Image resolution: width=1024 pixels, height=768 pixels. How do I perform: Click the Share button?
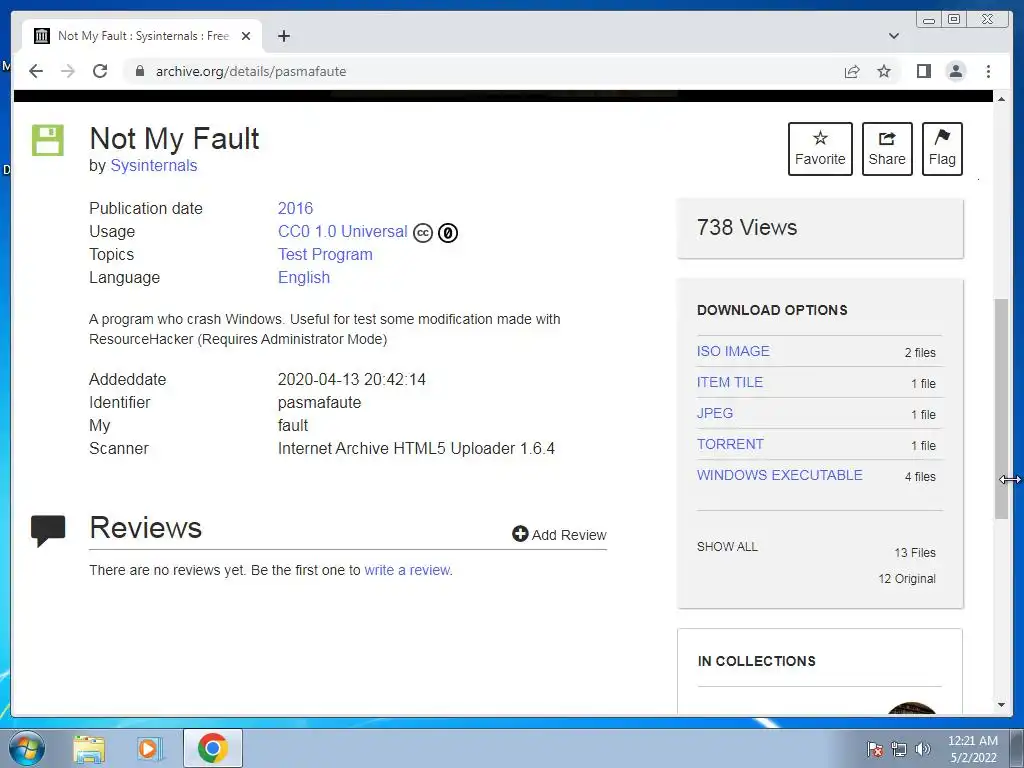887,149
